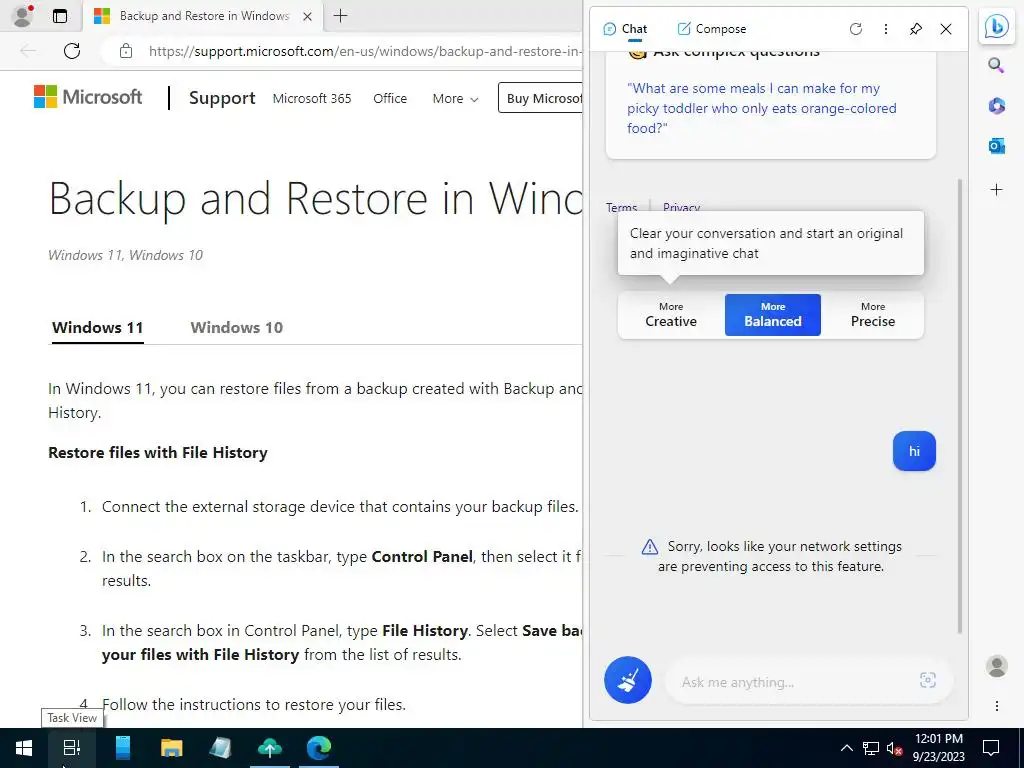Open the Outlook sidebar icon
Viewport: 1024px width, 768px height.
[x=997, y=146]
